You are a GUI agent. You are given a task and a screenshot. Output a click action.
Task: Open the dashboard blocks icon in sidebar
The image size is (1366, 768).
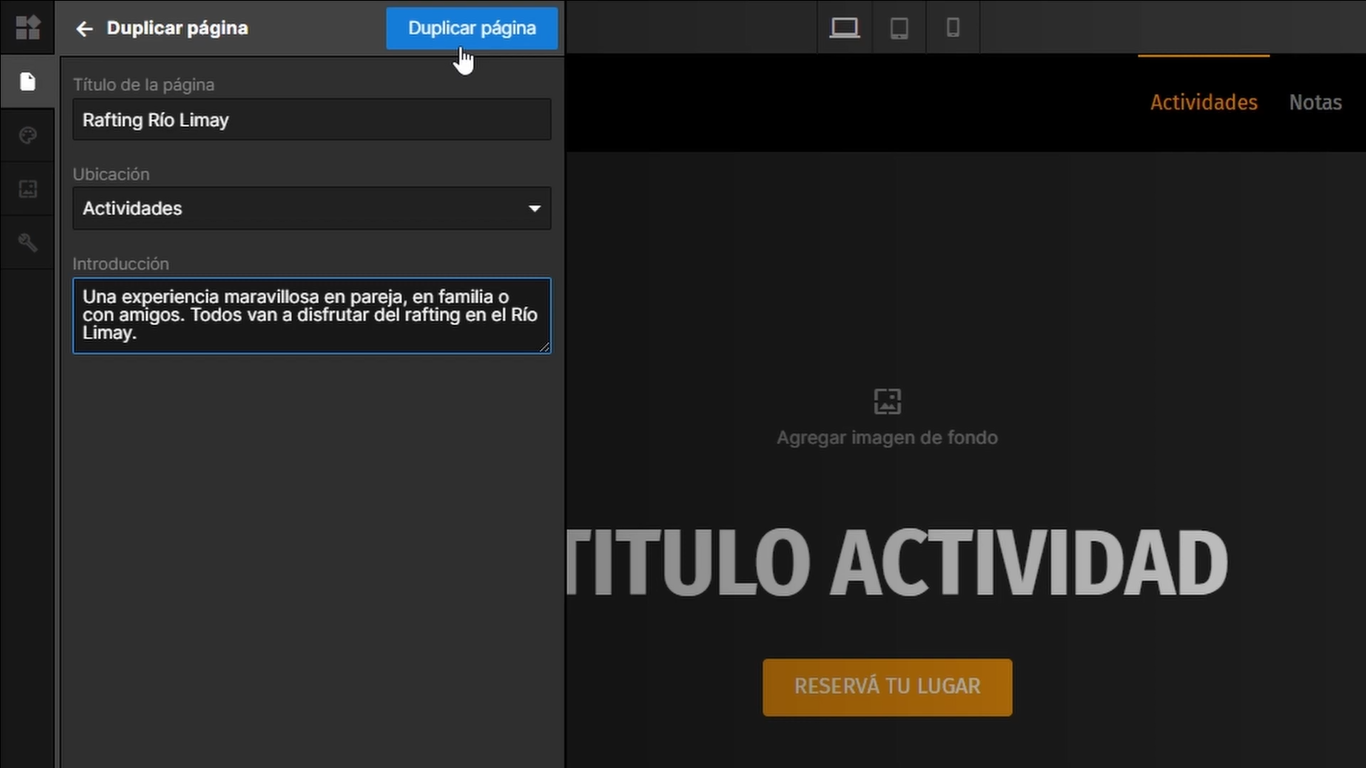coord(28,27)
